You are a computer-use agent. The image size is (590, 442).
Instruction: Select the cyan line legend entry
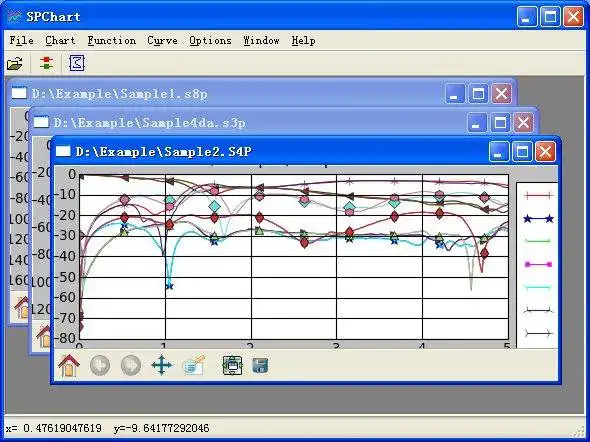pyautogui.click(x=538, y=288)
